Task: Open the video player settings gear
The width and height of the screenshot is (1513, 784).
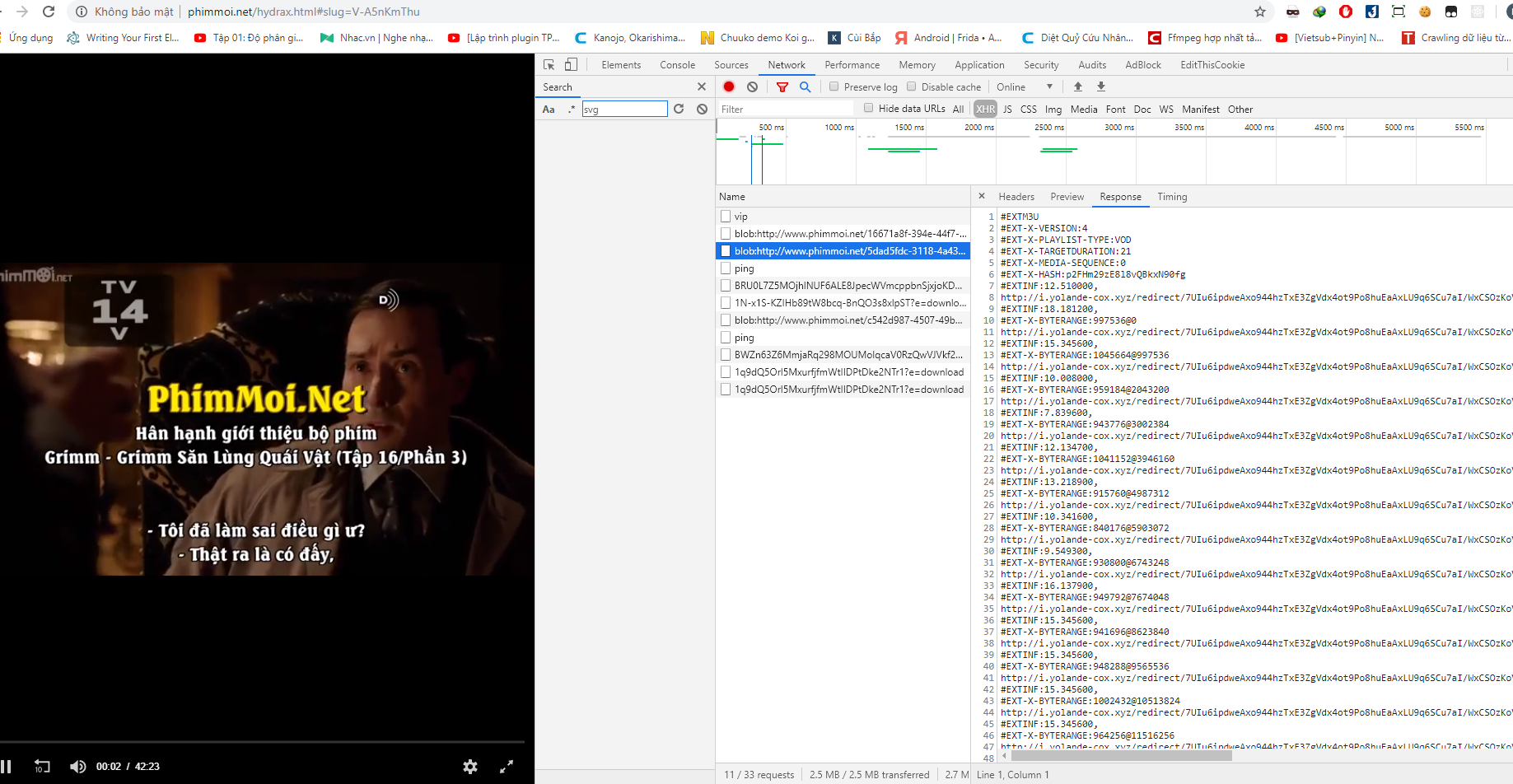Action: point(470,767)
